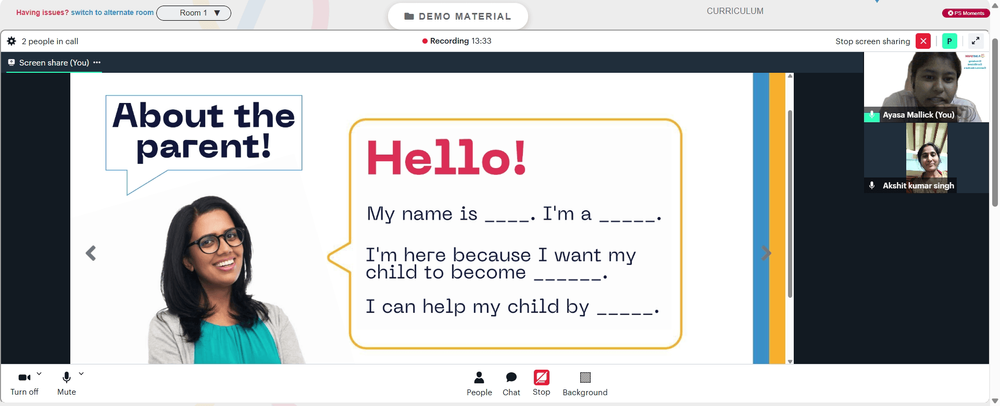This screenshot has height=406, width=1000.
Task: Click the green P participant badge
Action: coord(950,41)
